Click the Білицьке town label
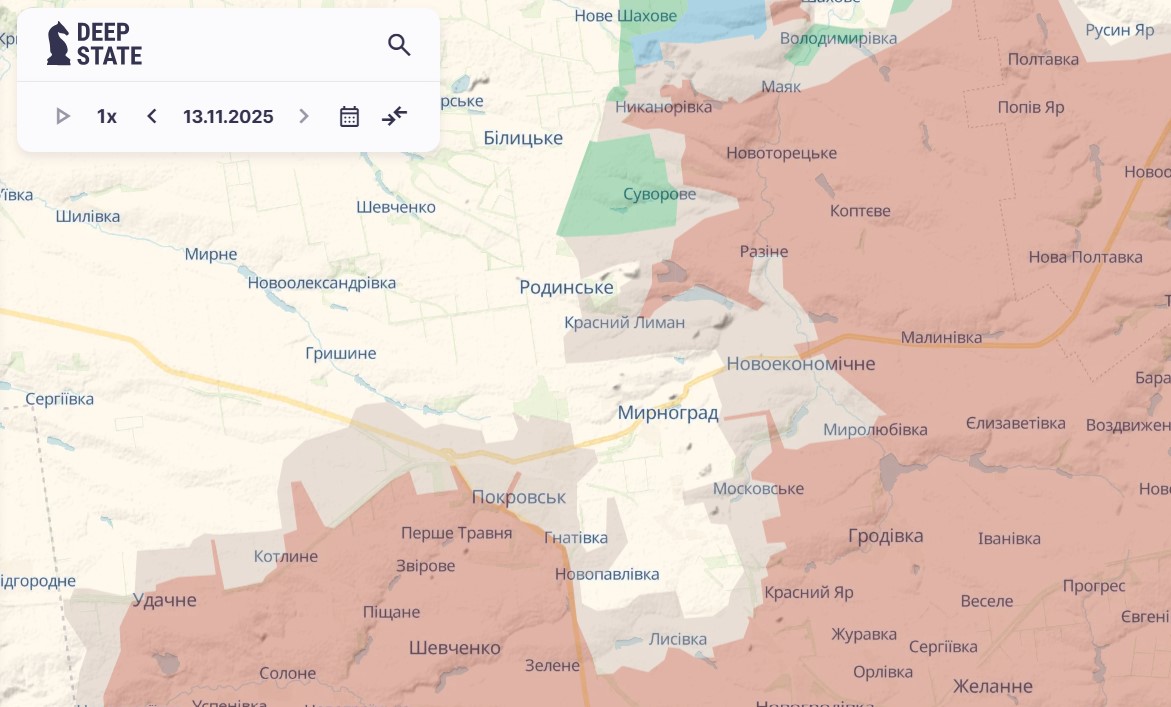The image size is (1171, 707). pyautogui.click(x=523, y=138)
